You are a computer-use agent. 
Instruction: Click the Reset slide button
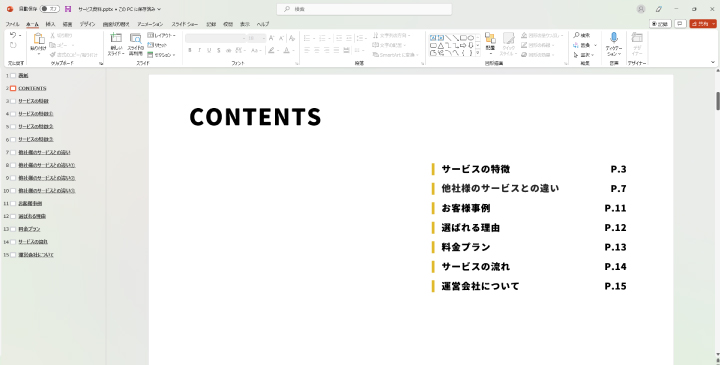(x=157, y=45)
